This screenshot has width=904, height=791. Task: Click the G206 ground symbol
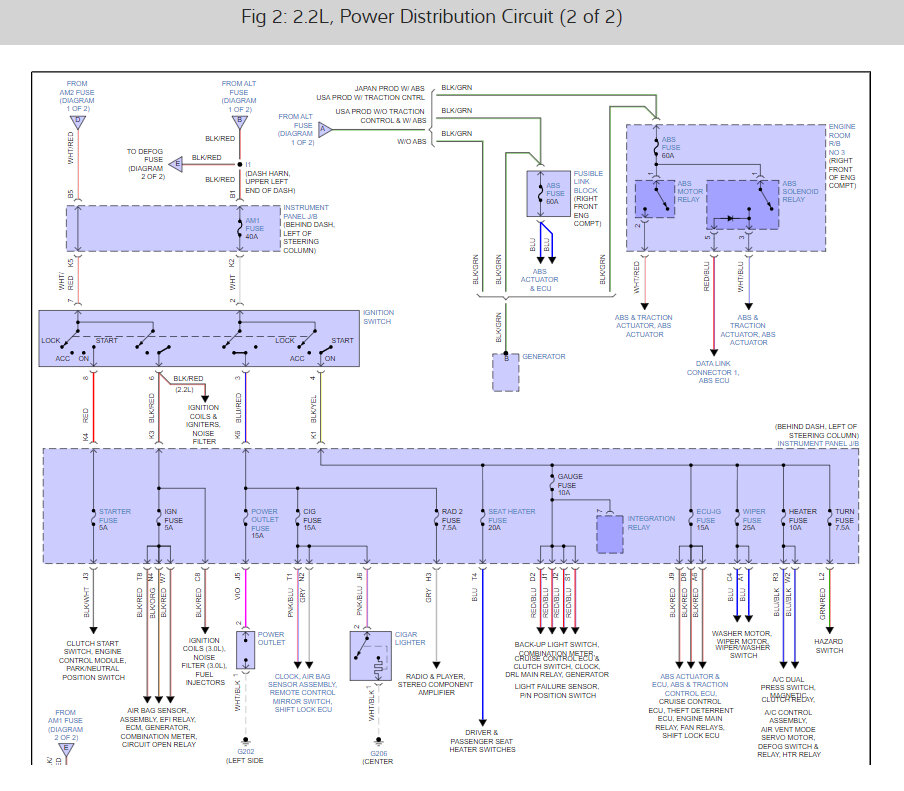pyautogui.click(x=378, y=740)
